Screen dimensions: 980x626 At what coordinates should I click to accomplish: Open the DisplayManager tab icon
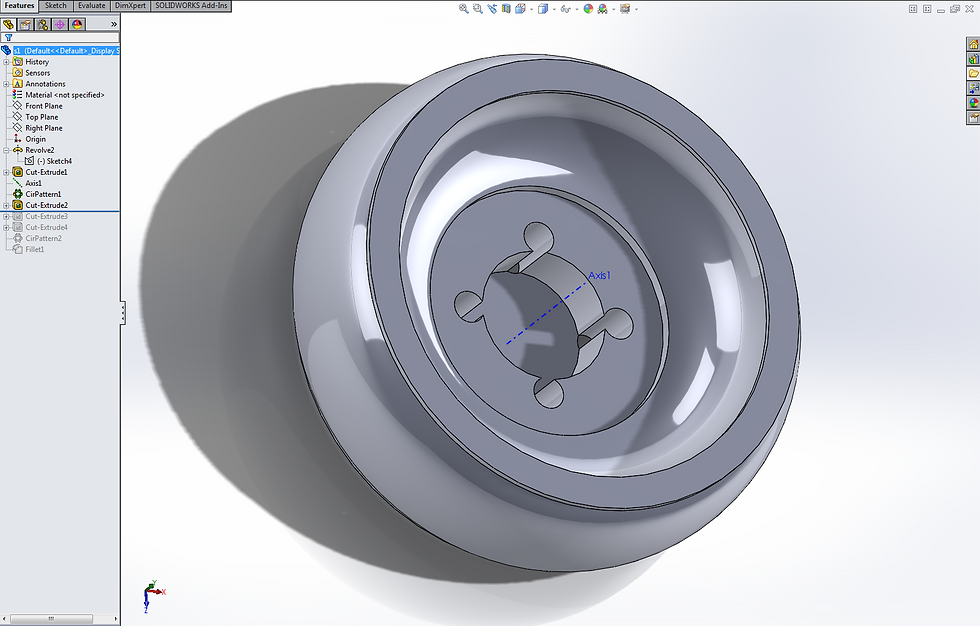click(x=77, y=24)
